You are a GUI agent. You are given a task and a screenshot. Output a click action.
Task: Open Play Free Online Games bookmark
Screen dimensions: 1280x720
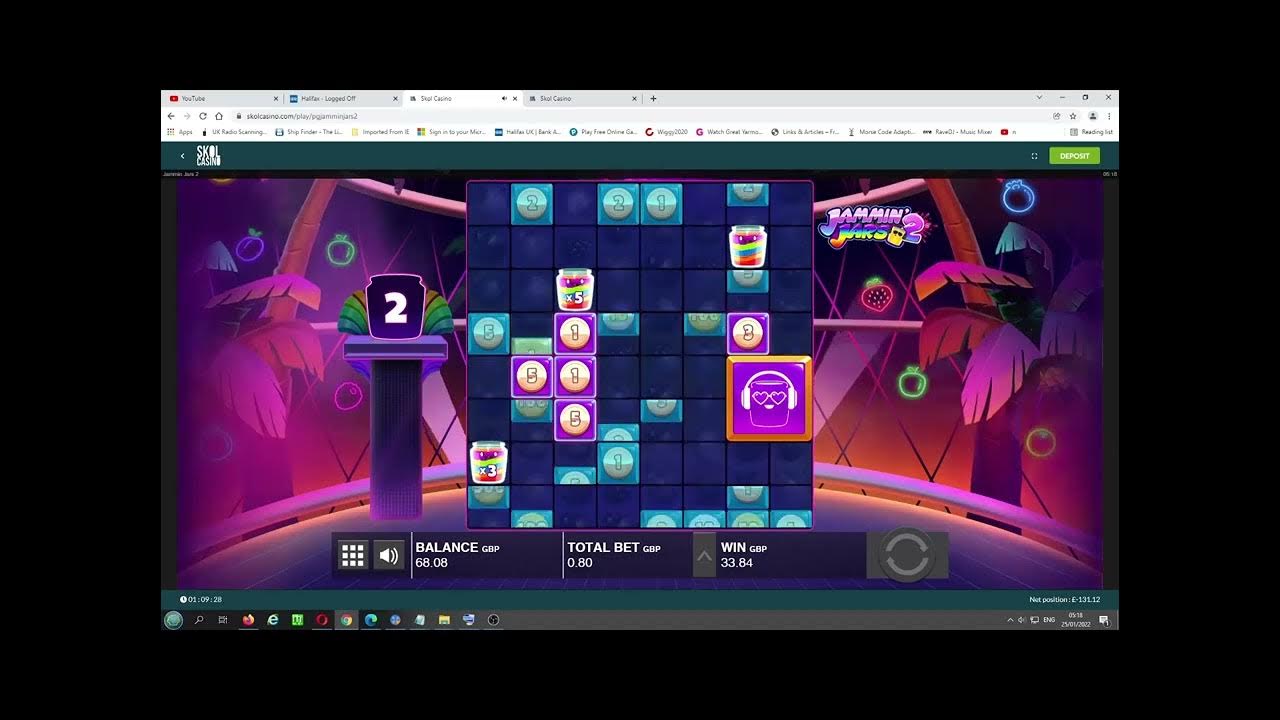pos(603,132)
